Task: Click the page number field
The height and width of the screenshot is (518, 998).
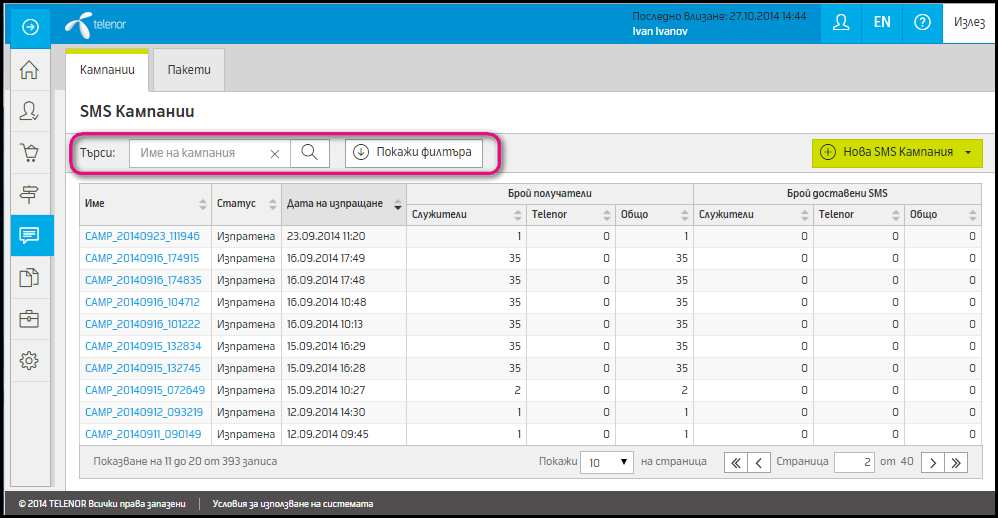Action: tap(854, 463)
